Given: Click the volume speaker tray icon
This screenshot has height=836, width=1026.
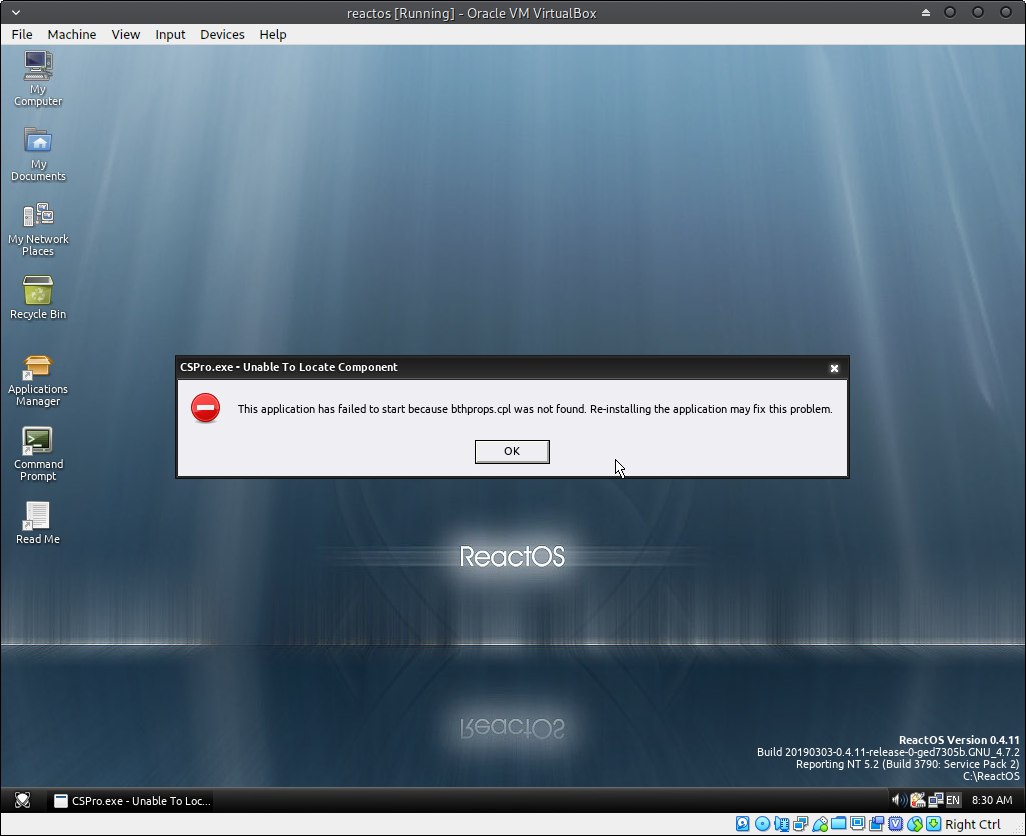Looking at the screenshot, I should coord(899,799).
